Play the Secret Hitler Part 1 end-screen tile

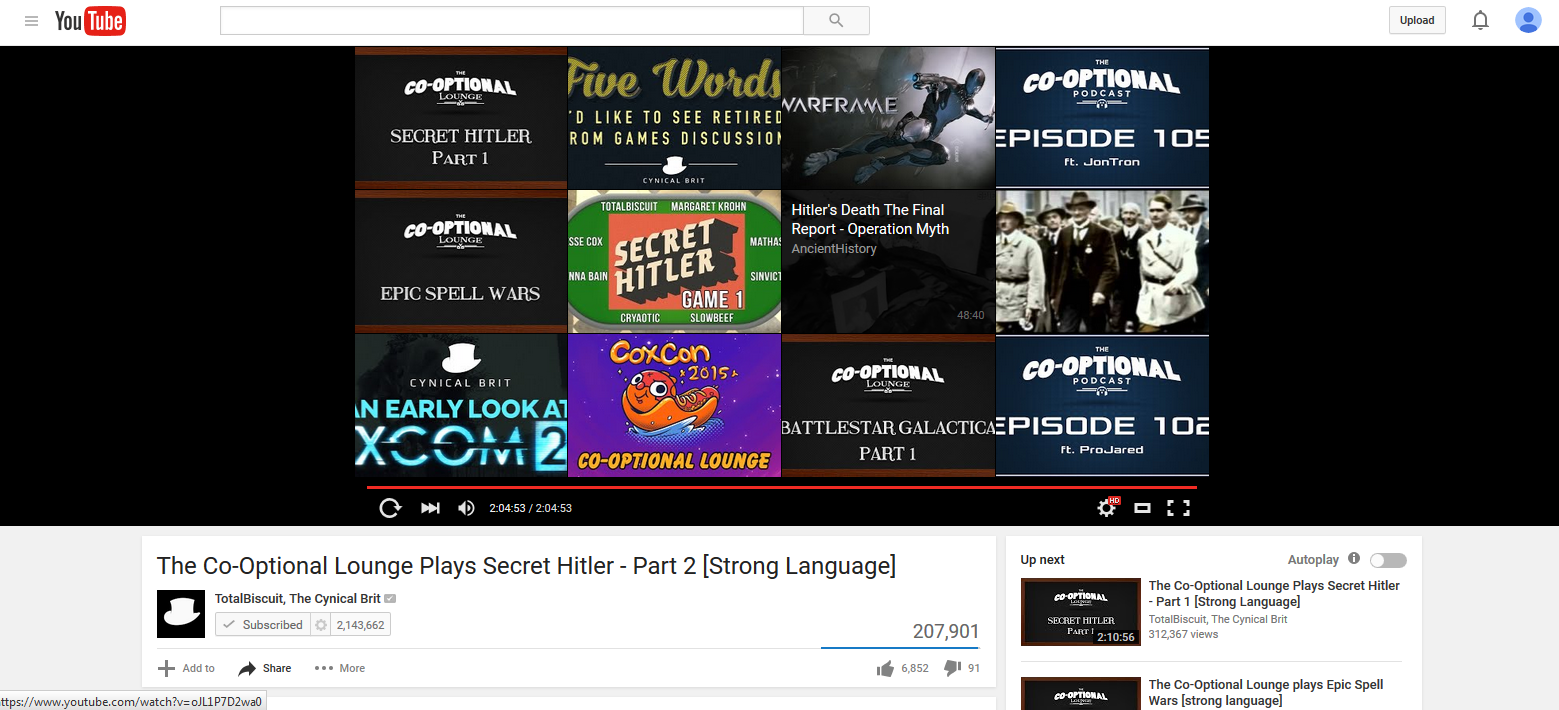pos(461,118)
